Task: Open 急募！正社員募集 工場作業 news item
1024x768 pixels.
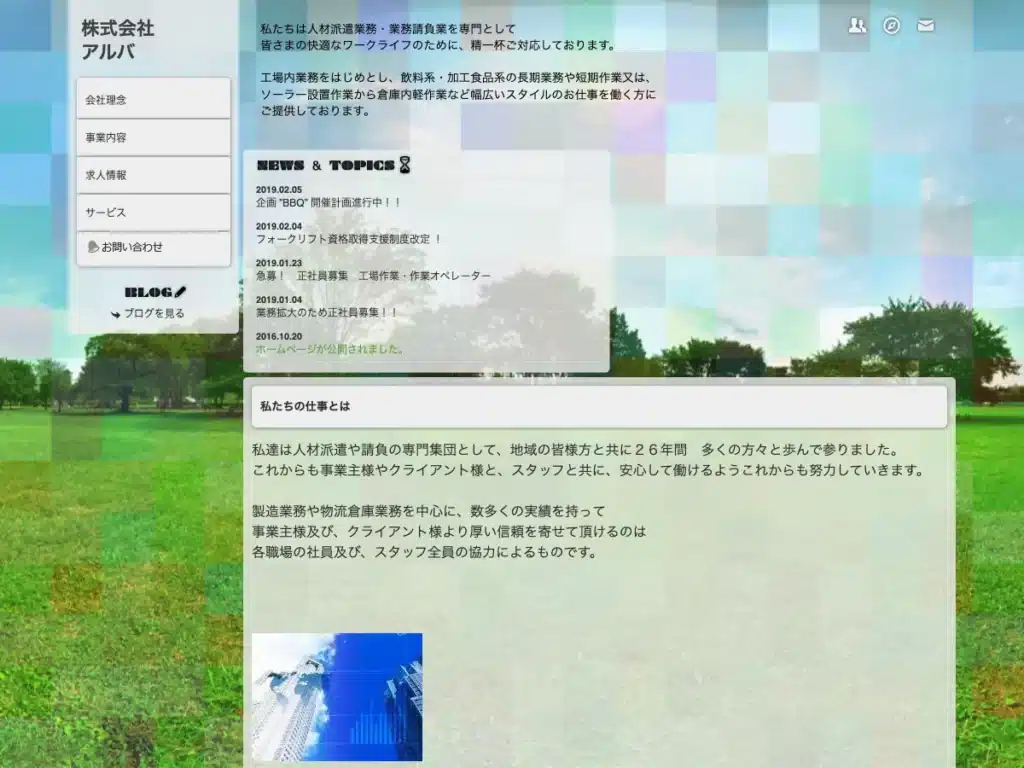Action: pos(373,276)
